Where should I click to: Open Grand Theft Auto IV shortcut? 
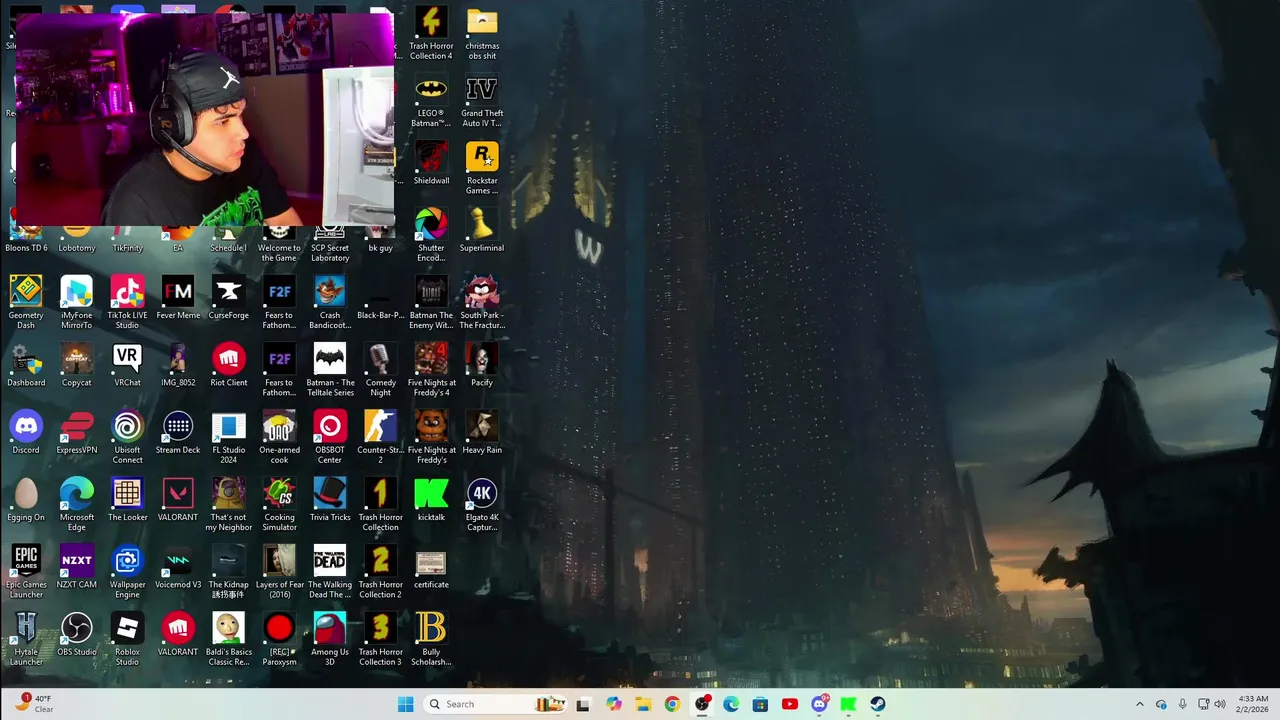click(x=482, y=100)
